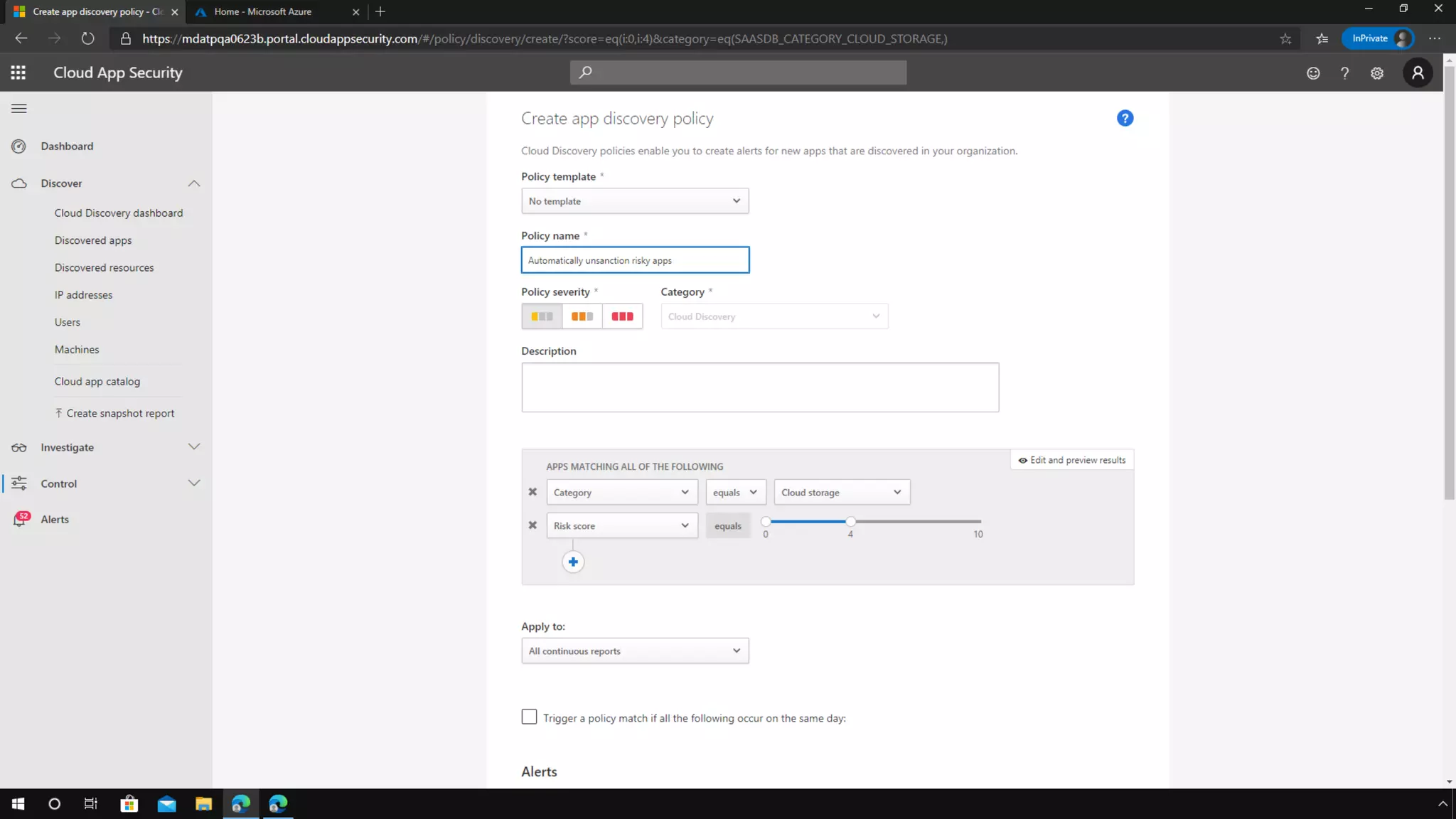Viewport: 1456px width, 819px height.
Task: Open Discovered apps in the sidebar
Action: pyautogui.click(x=93, y=240)
